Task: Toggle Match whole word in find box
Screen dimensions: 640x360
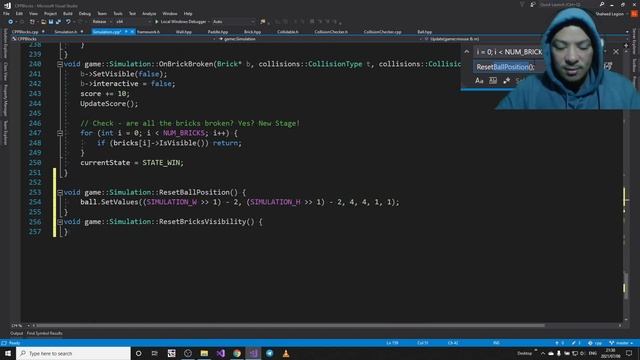Action: click(x=493, y=81)
